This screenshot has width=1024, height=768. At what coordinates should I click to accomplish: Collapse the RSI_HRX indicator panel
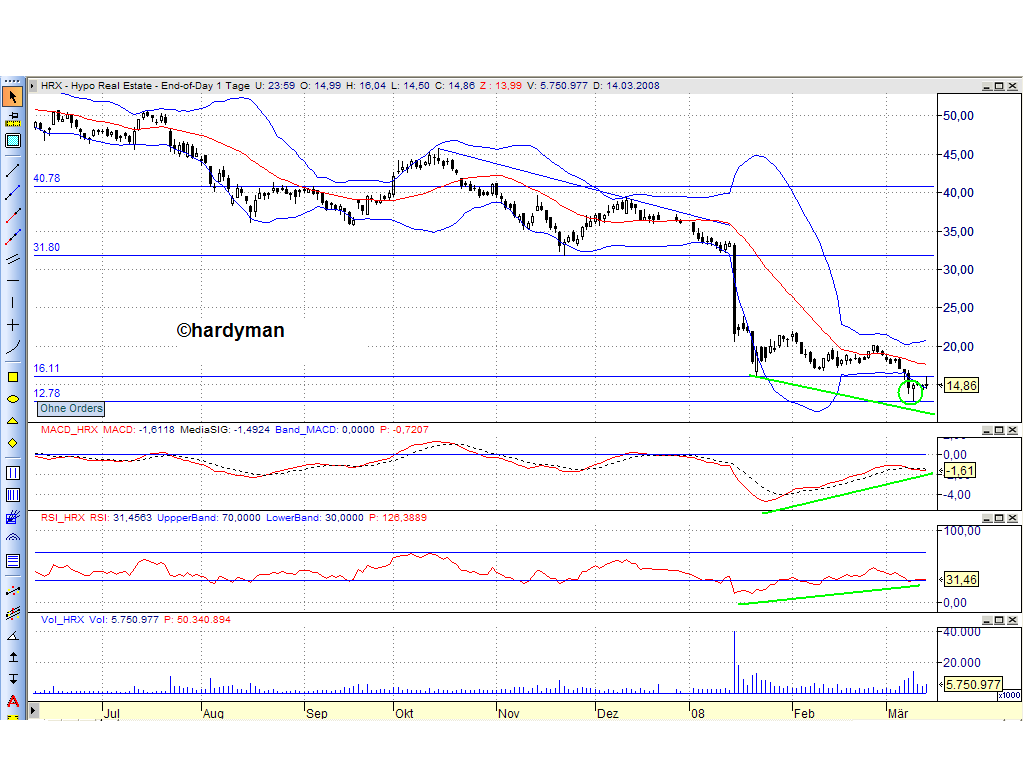pyautogui.click(x=989, y=519)
